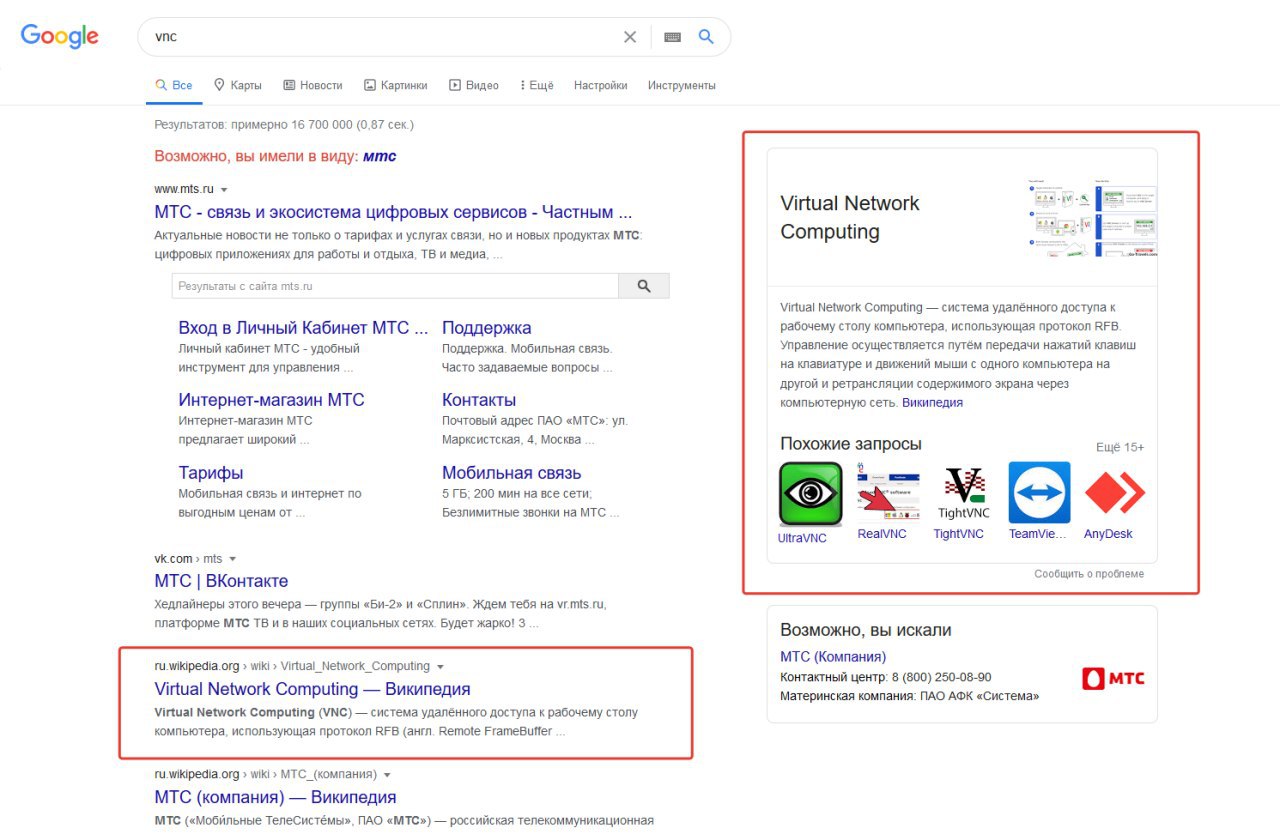Image resolution: width=1280 pixels, height=834 pixels.
Task: Open Virtual Network Computing — Википедия result
Action: (312, 689)
